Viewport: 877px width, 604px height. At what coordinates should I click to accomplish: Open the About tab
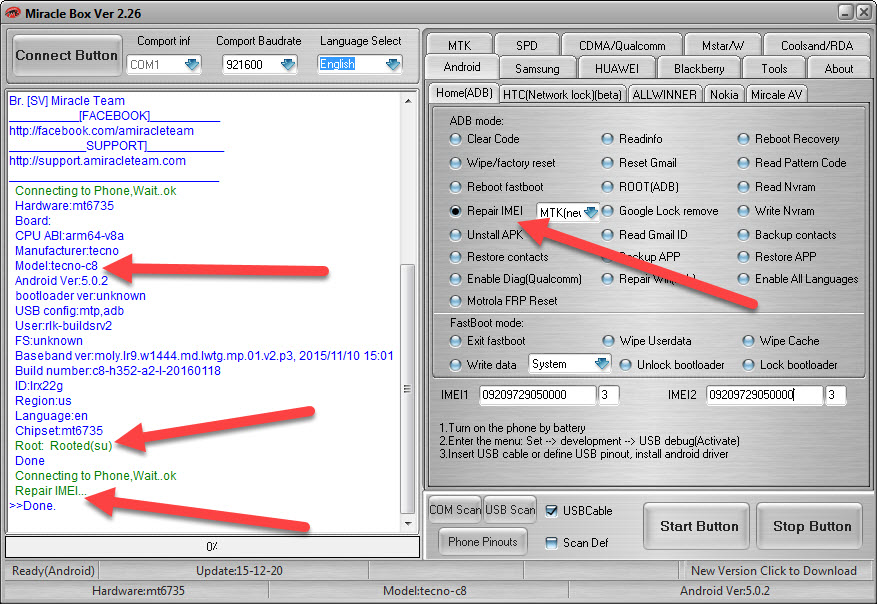pos(838,68)
